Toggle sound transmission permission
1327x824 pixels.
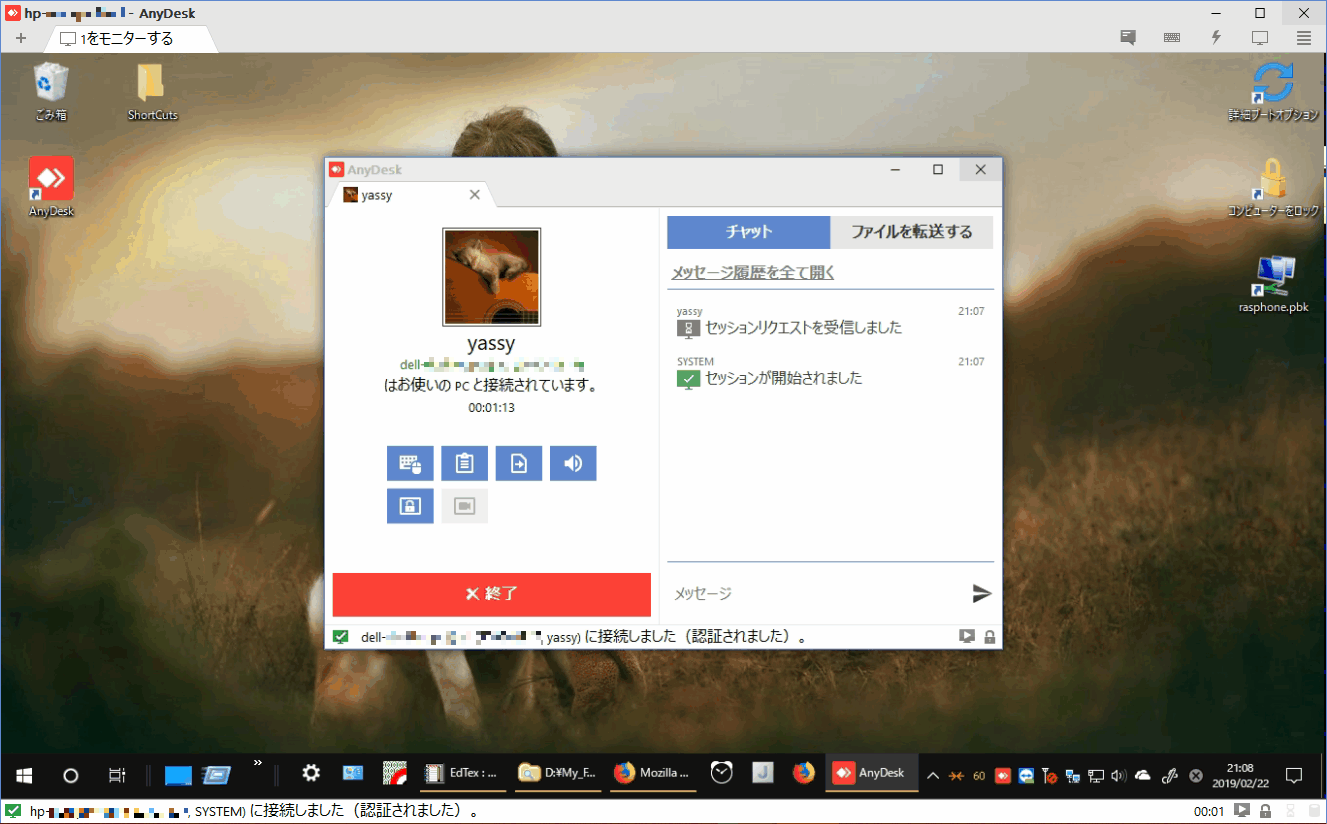[572, 463]
